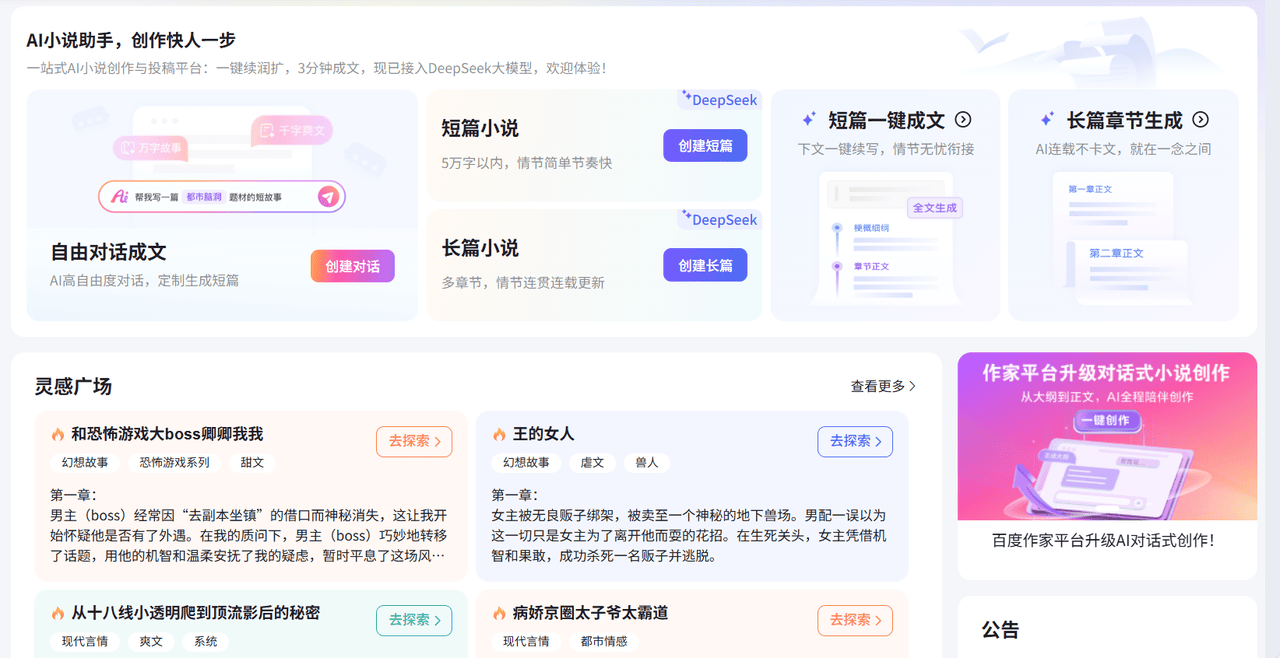The height and width of the screenshot is (658, 1280).
Task: Select the 恐怖游戏系列 tag
Action: coord(174,463)
